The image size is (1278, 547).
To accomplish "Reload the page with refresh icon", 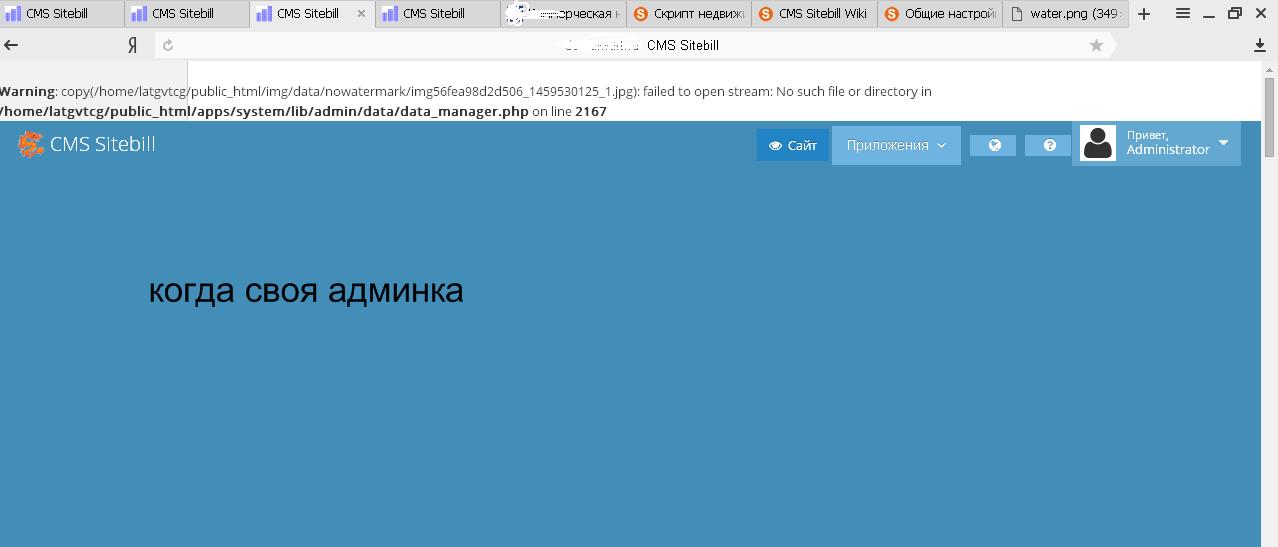I will (x=168, y=45).
